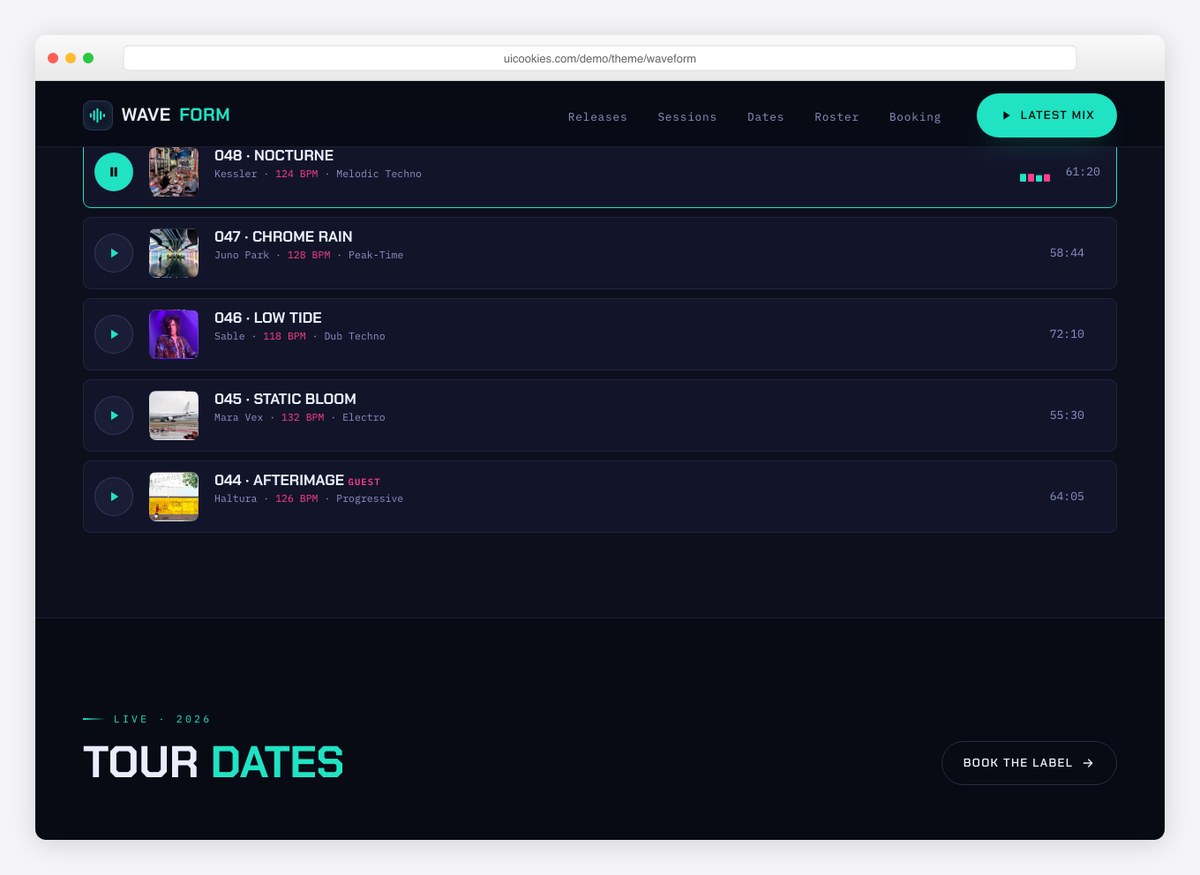1200x875 pixels.
Task: Select the 046 · LOW TIDE title
Action: (268, 318)
